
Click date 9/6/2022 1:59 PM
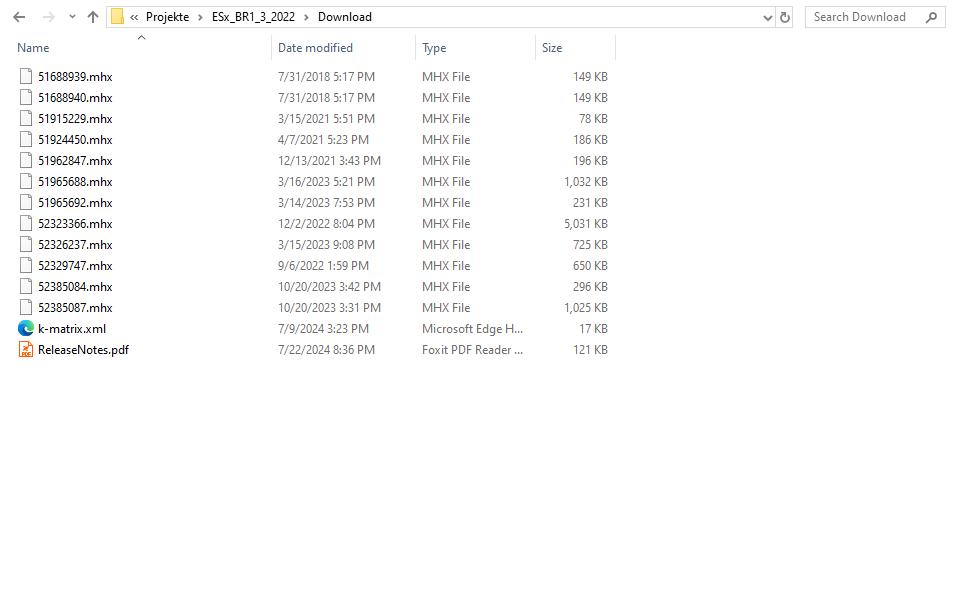pos(323,266)
